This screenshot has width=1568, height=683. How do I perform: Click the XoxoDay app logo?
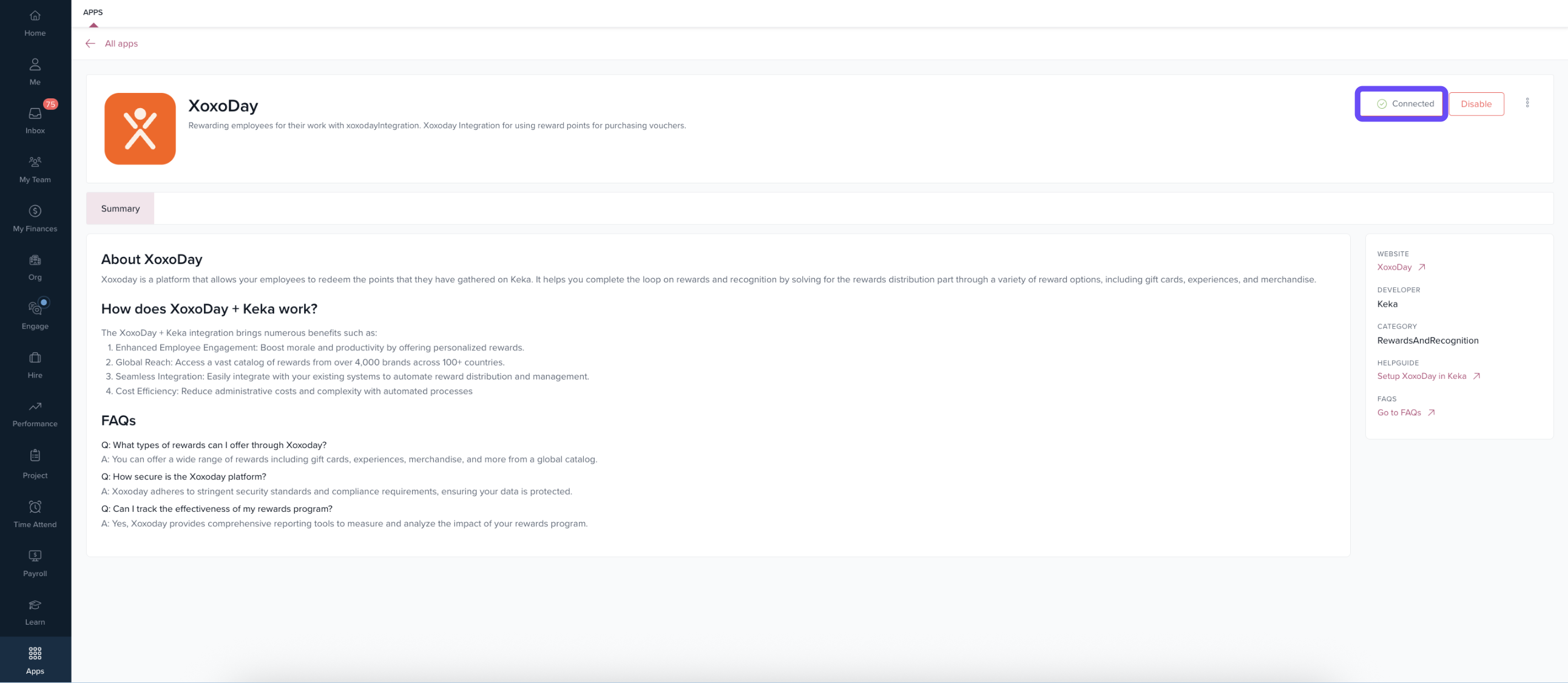point(140,129)
